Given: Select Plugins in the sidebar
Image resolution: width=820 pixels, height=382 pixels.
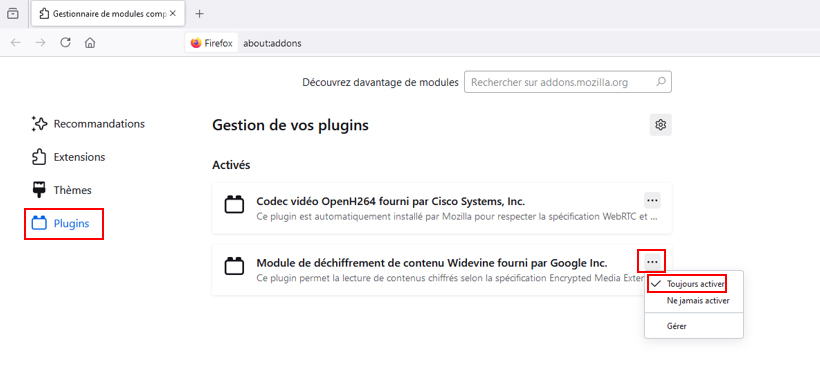Looking at the screenshot, I should click(61, 223).
